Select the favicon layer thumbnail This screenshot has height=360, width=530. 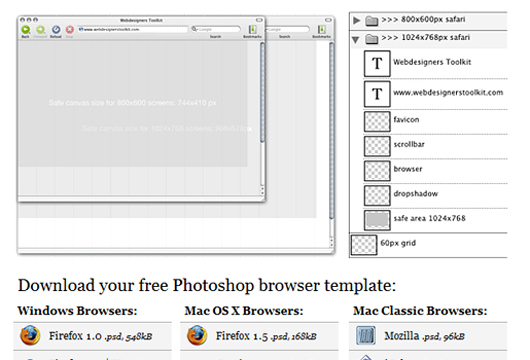coord(377,122)
